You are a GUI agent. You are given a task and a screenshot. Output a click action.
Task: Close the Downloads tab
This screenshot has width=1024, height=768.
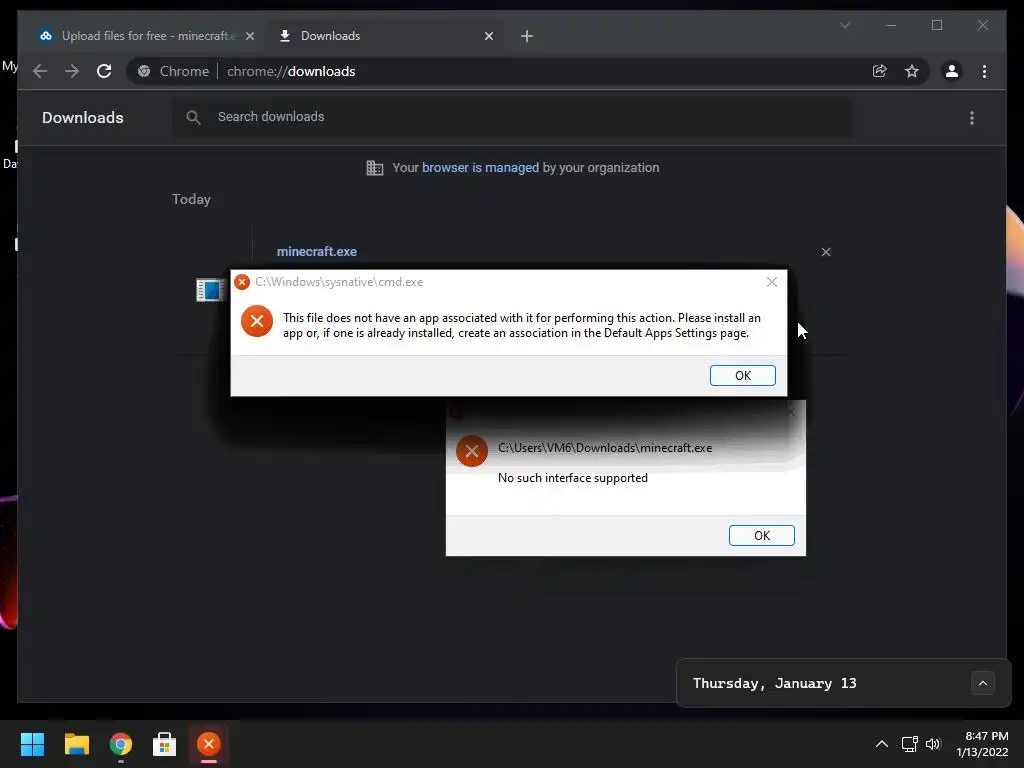click(488, 36)
